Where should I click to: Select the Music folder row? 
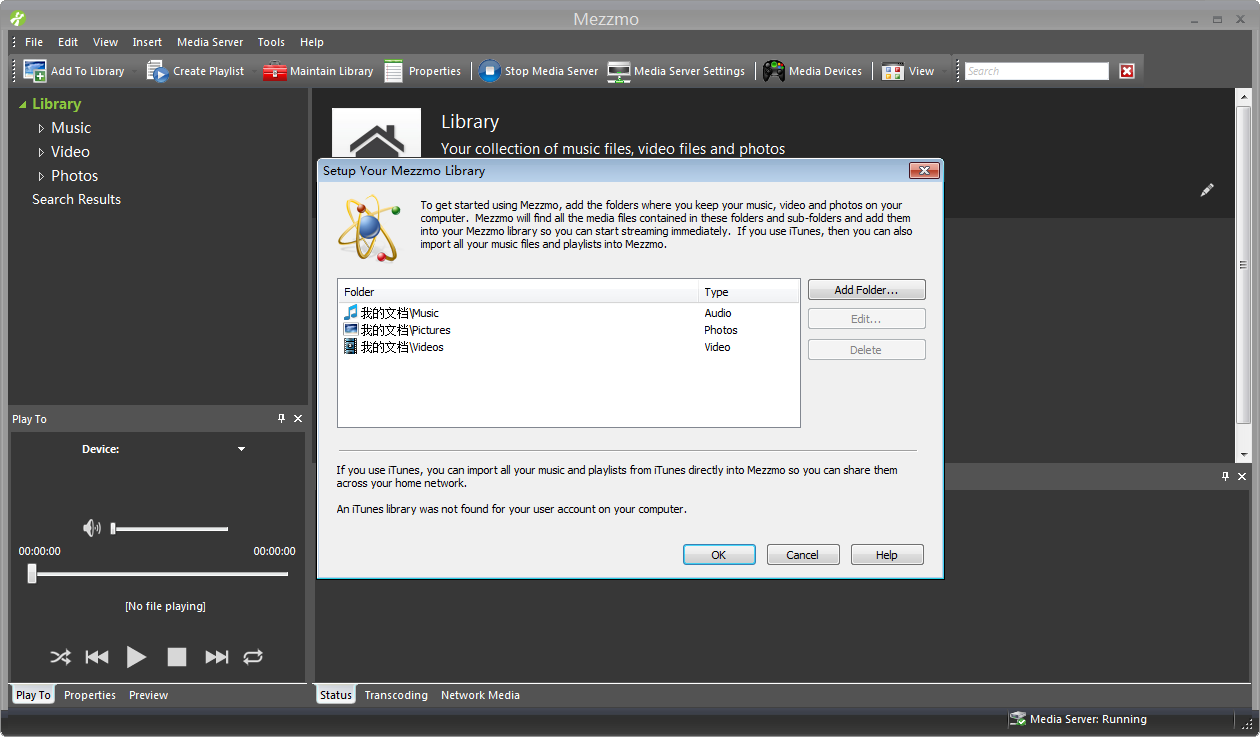[569, 313]
